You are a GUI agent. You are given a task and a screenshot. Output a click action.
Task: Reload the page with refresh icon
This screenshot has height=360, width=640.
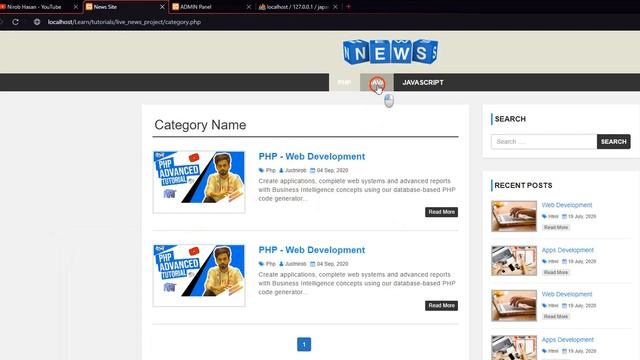(x=16, y=22)
